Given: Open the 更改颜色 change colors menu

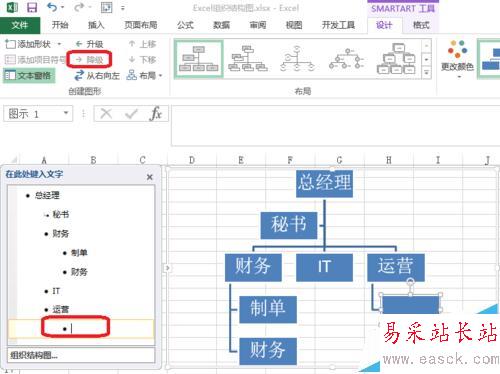Looking at the screenshot, I should (457, 59).
